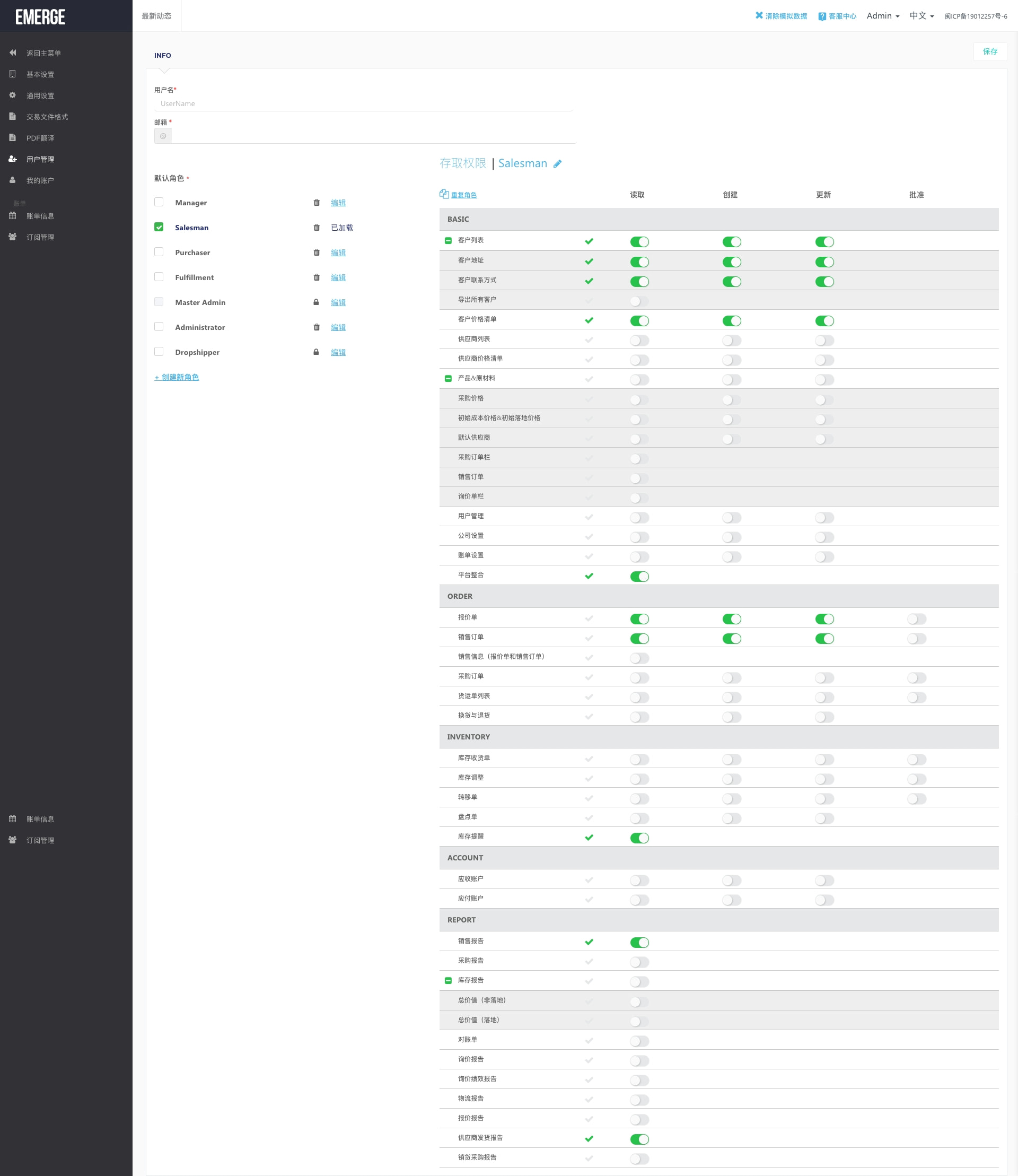
Task: Click the green checkmark in 客户列表 row
Action: [589, 241]
